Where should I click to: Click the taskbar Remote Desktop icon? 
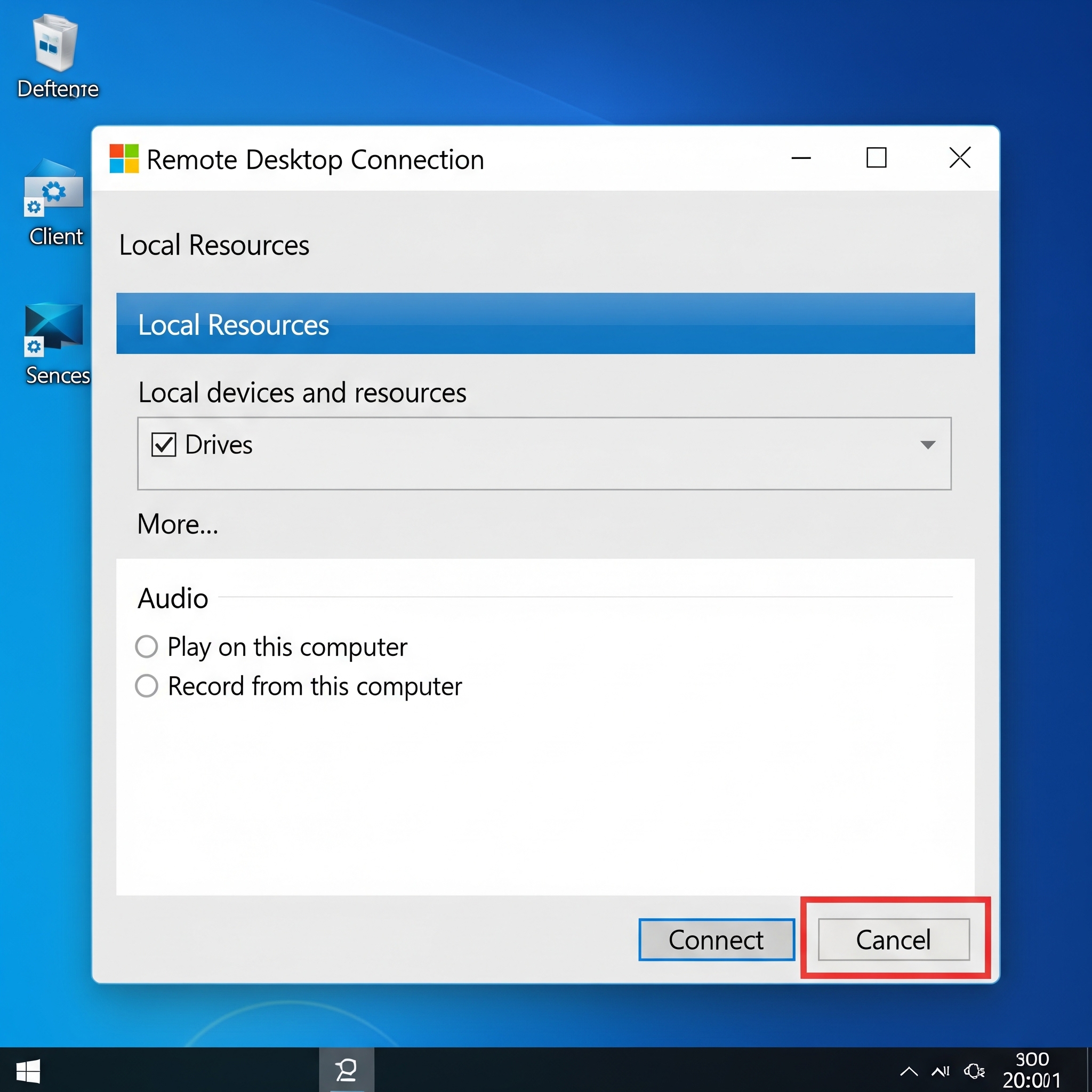coord(347,1070)
